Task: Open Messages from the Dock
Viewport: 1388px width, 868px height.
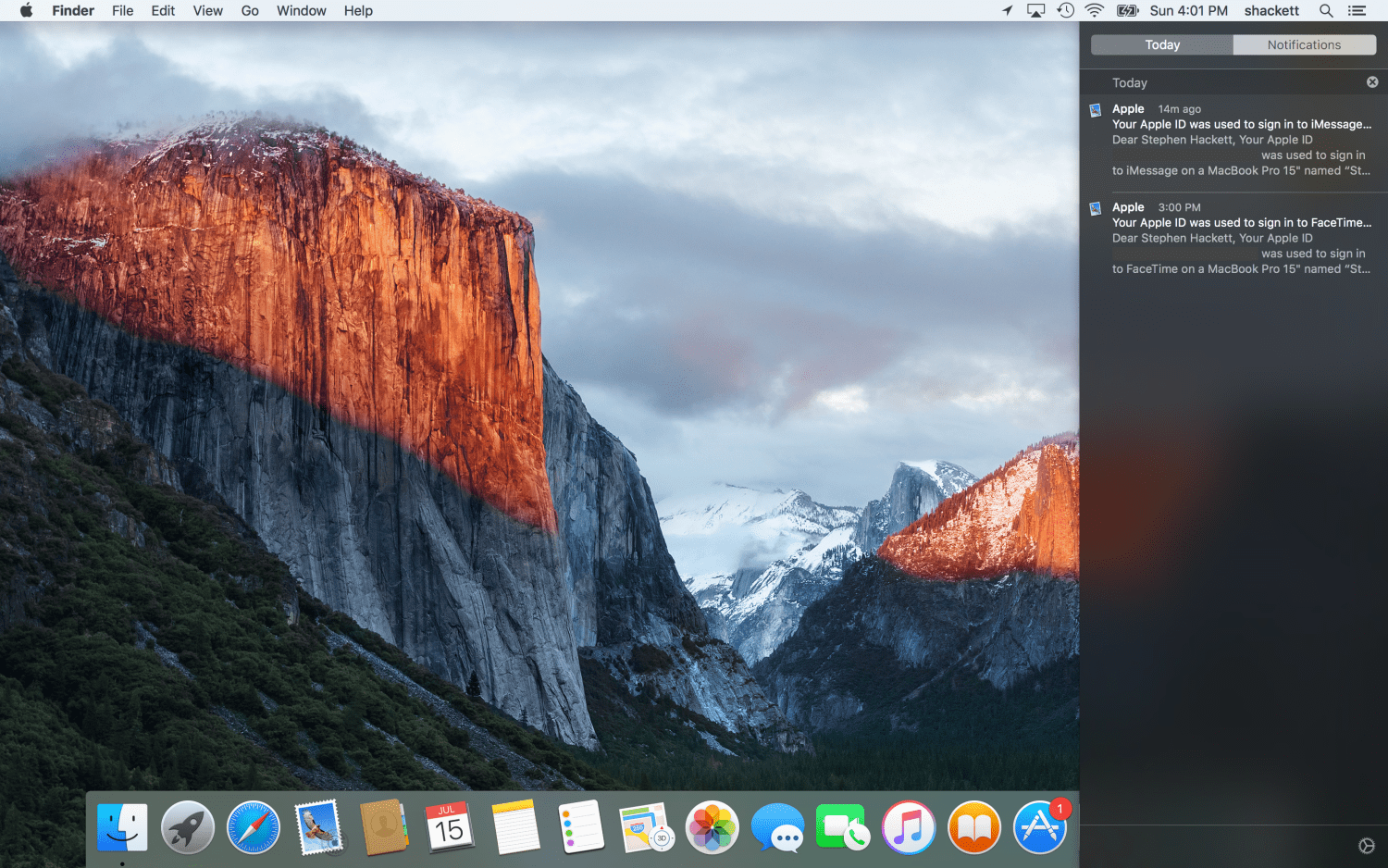Action: point(777,826)
